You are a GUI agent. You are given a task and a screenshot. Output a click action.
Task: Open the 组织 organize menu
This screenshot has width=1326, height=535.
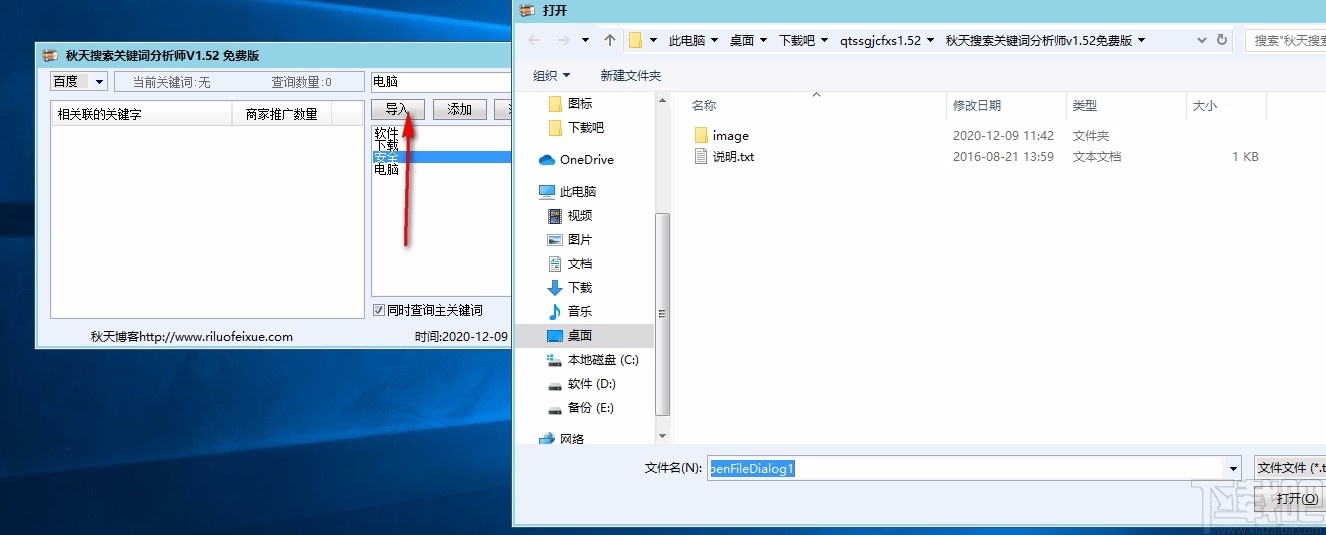click(x=552, y=75)
